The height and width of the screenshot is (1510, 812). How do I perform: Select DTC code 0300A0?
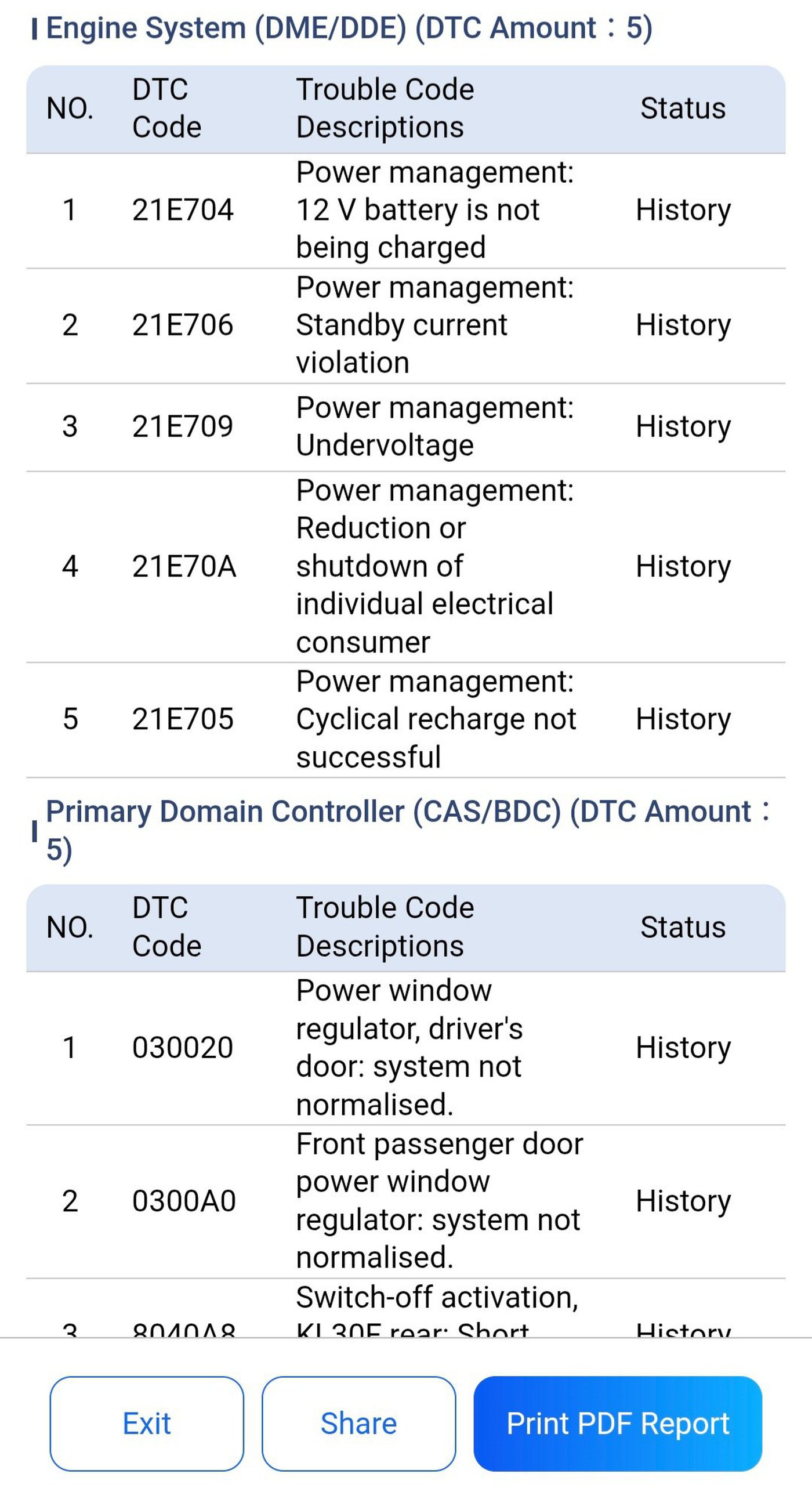point(184,1201)
